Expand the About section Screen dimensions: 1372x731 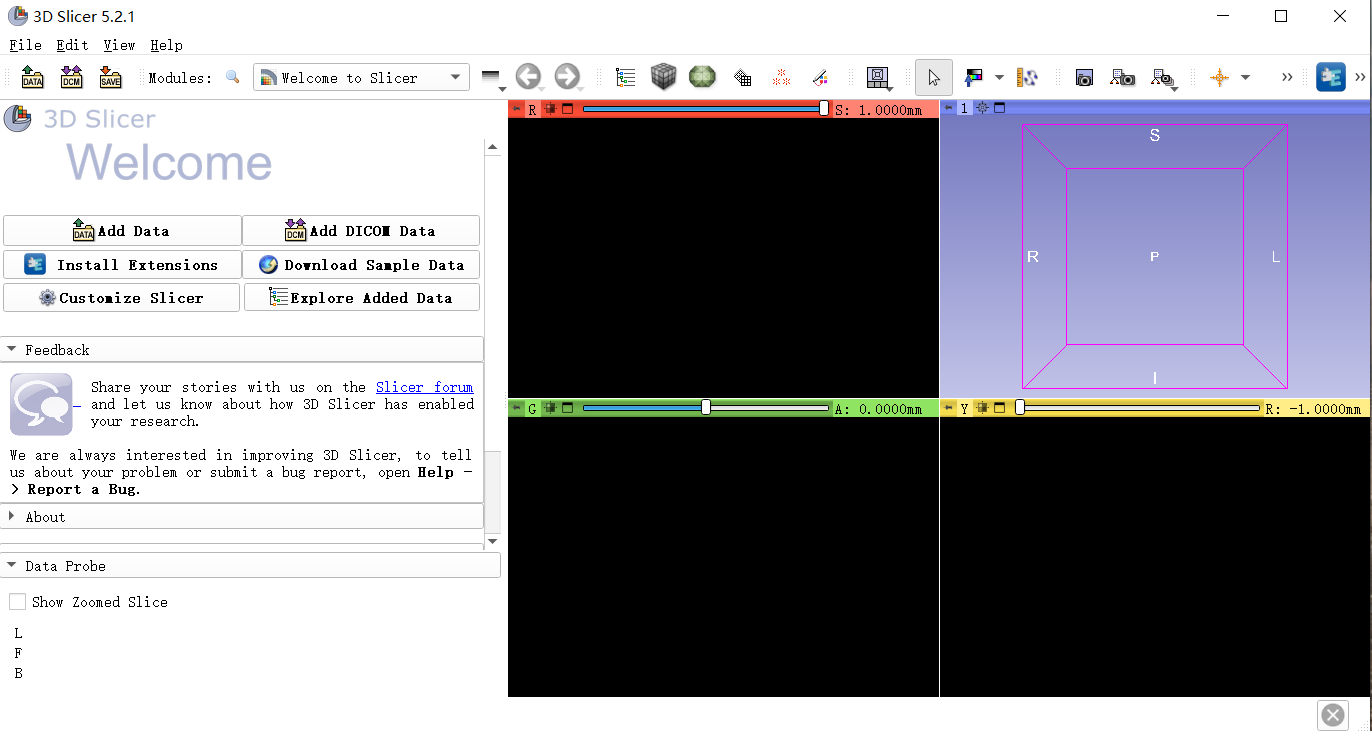coord(242,517)
